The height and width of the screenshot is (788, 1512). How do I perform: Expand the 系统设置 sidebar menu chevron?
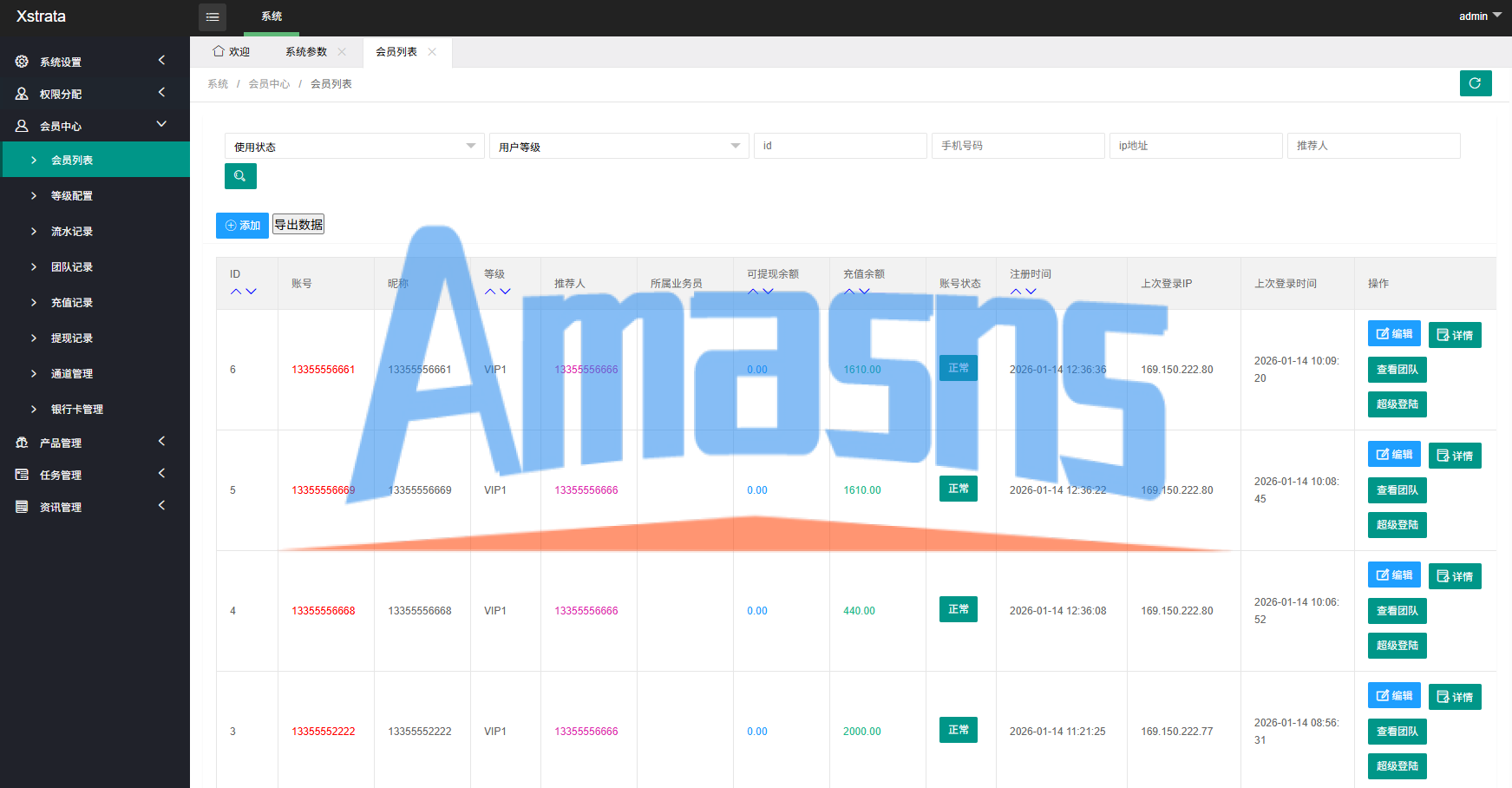161,60
